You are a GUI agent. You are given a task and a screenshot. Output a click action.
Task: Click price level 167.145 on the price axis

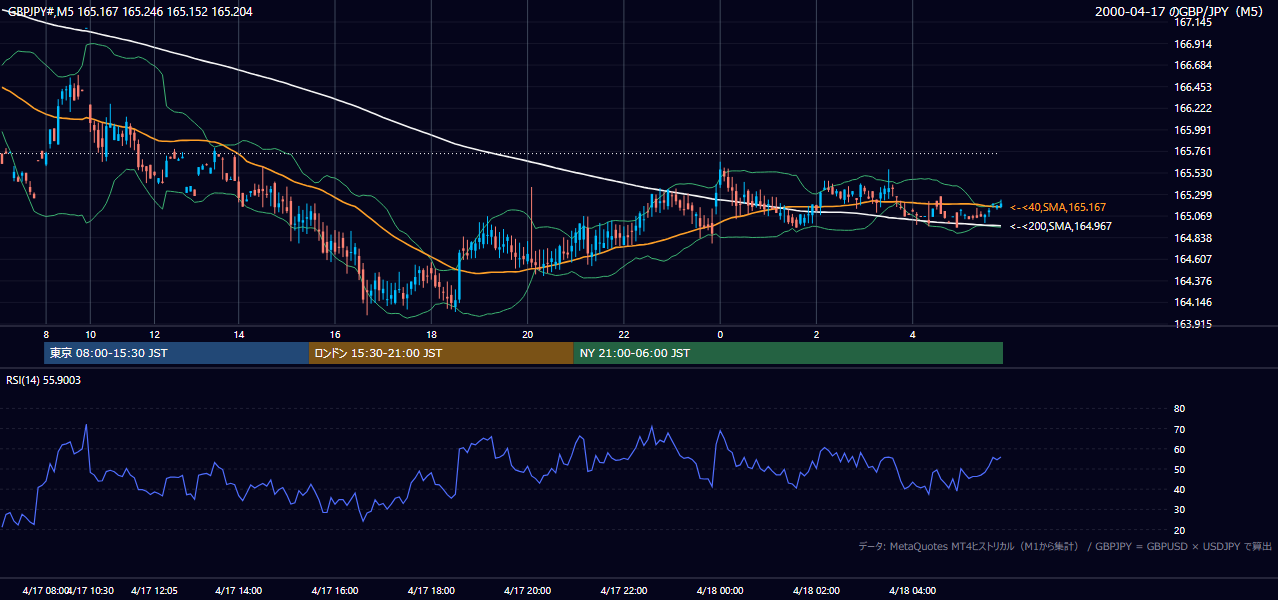[x=1193, y=22]
